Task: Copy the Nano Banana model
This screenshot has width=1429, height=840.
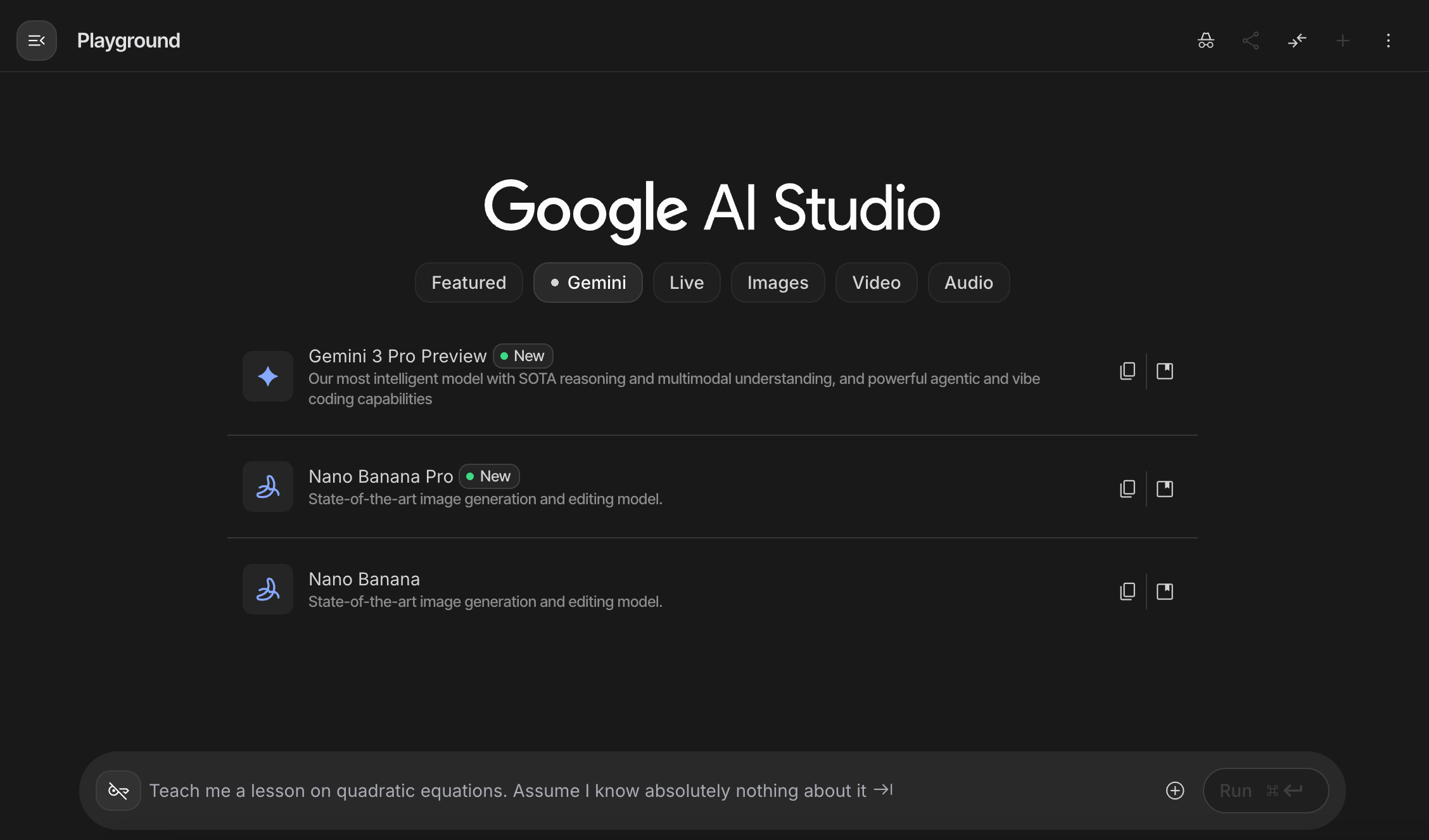Action: coord(1127,592)
